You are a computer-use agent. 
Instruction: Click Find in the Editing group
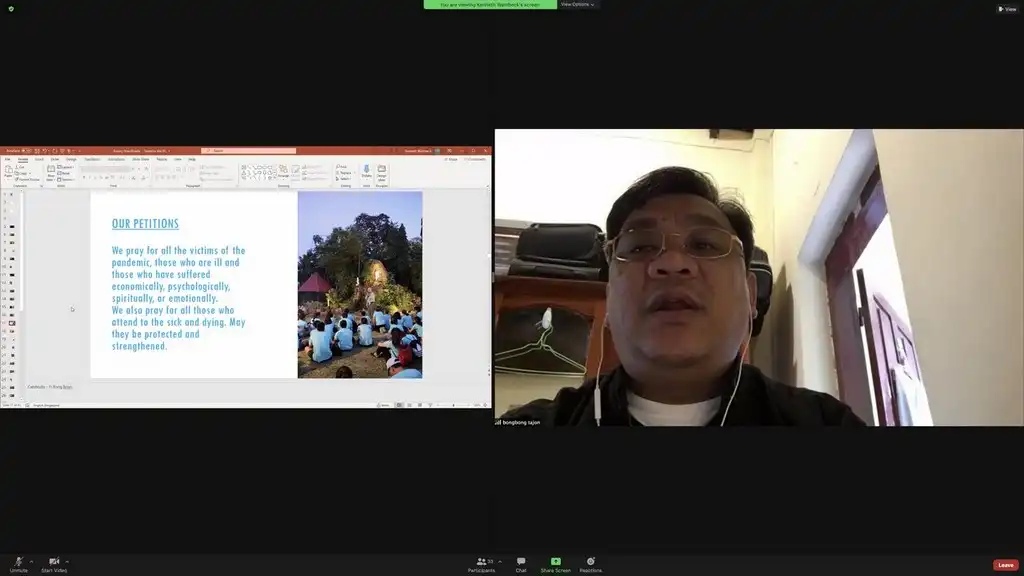(342, 167)
